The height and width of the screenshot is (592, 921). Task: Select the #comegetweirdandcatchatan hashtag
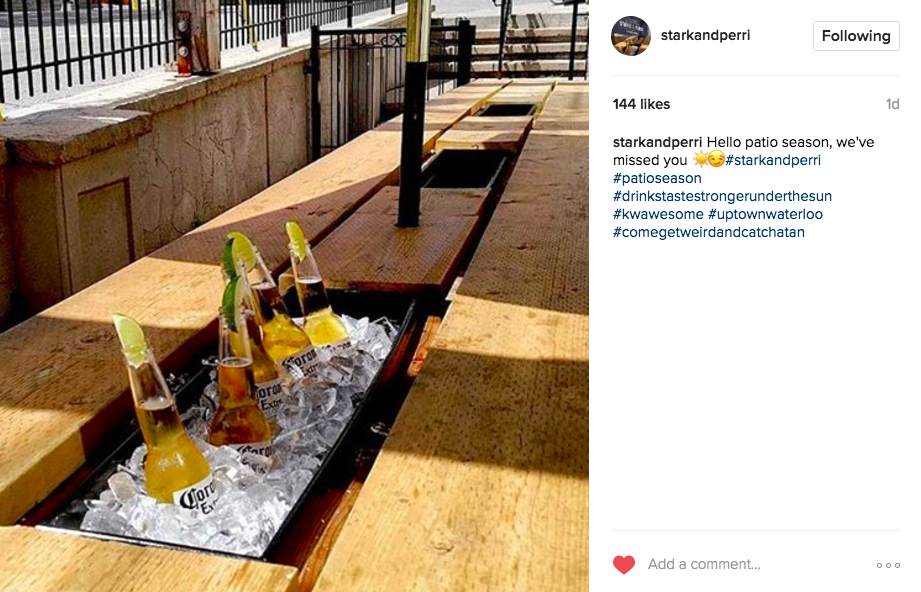coord(708,233)
